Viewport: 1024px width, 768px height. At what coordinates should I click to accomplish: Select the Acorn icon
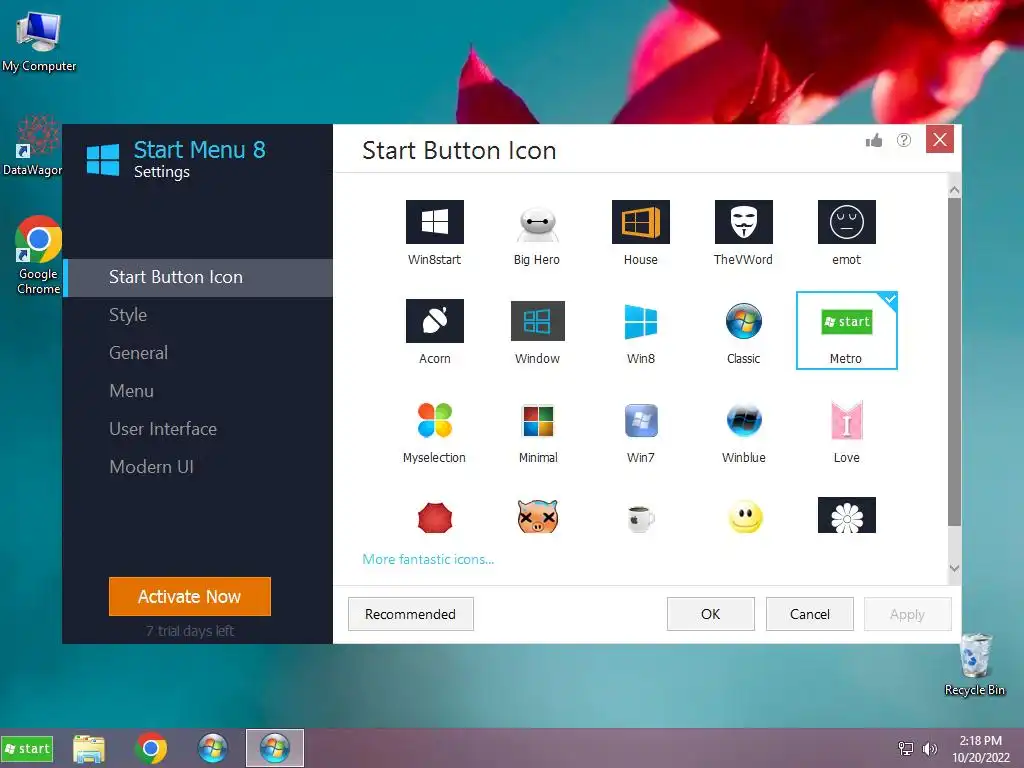[x=434, y=332]
